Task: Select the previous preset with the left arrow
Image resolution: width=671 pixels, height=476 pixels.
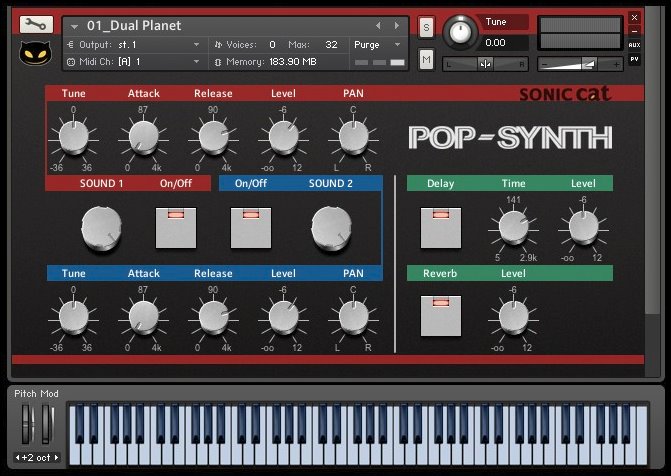Action: tap(378, 26)
